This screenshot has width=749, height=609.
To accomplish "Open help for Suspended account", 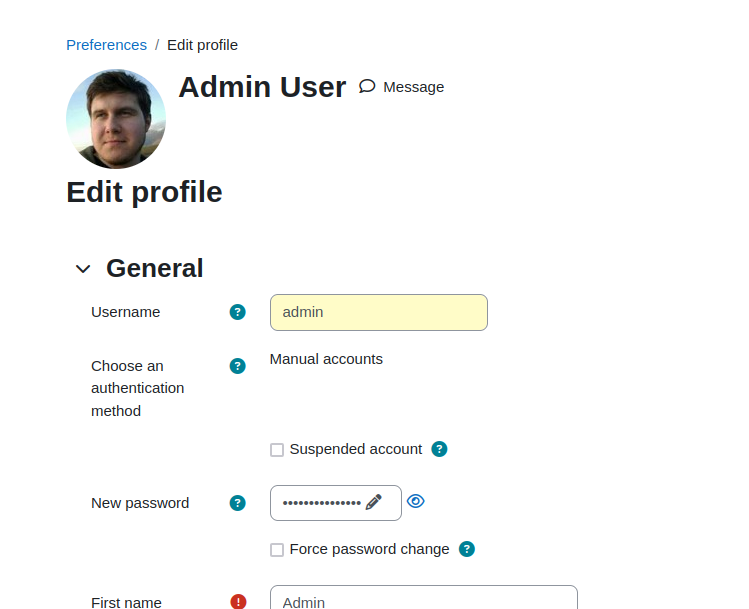I will pos(439,449).
